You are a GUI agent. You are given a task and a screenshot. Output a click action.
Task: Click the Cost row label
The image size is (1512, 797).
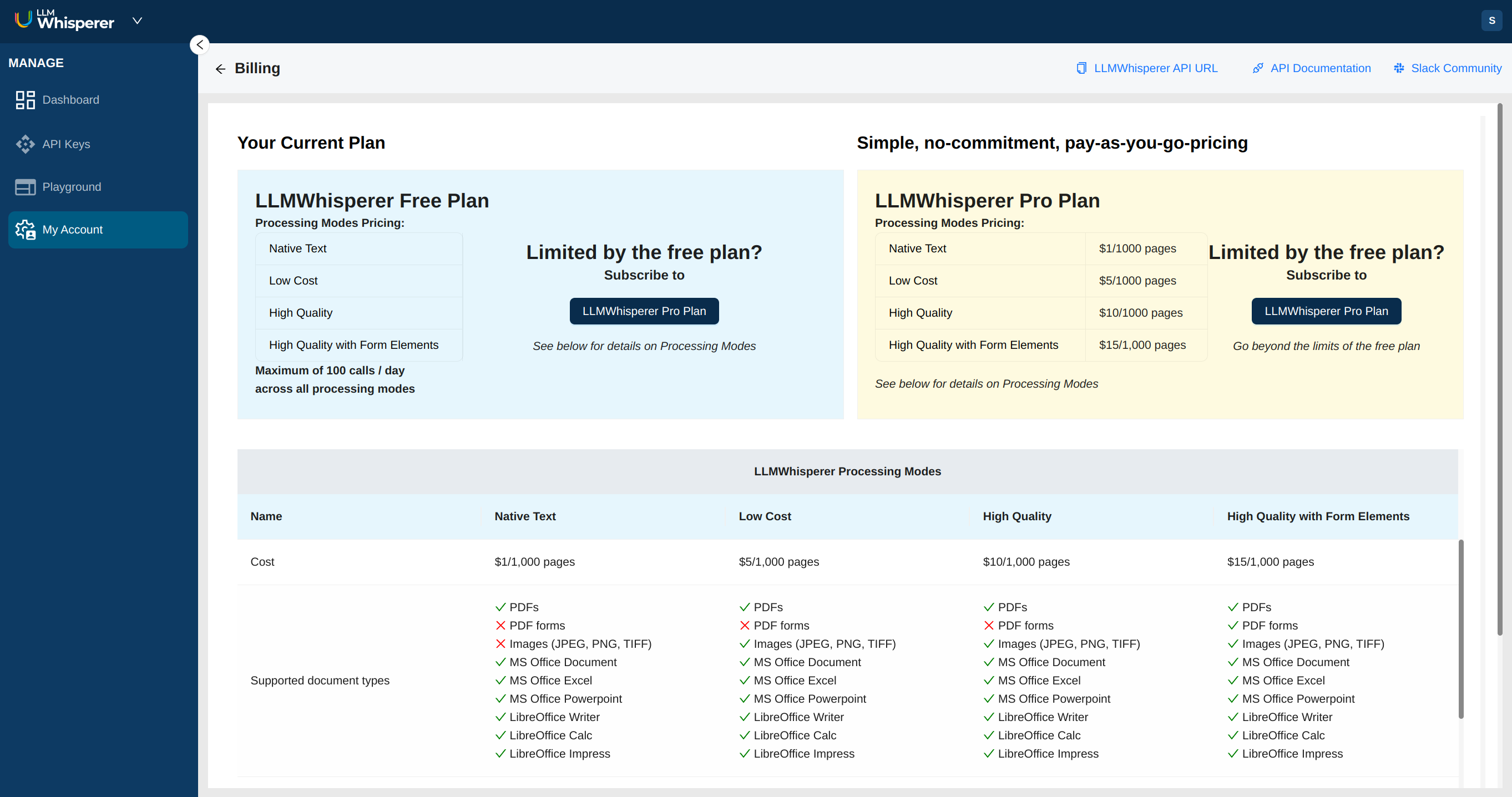tap(262, 562)
